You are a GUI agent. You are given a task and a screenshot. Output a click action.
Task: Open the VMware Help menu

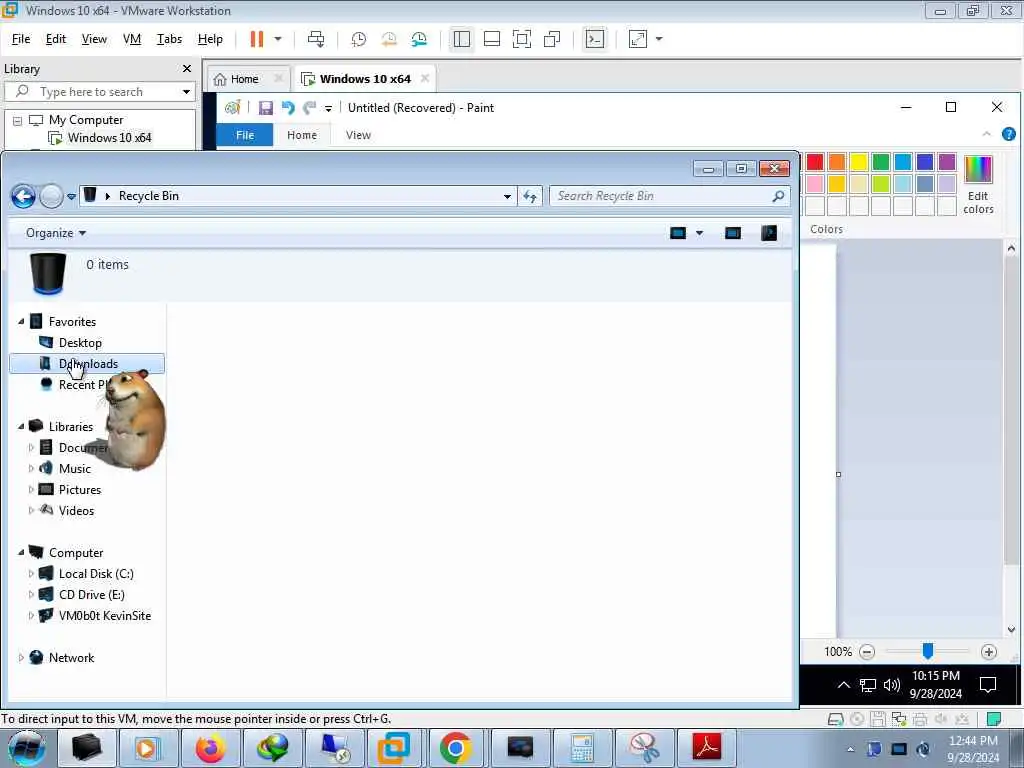tap(210, 39)
